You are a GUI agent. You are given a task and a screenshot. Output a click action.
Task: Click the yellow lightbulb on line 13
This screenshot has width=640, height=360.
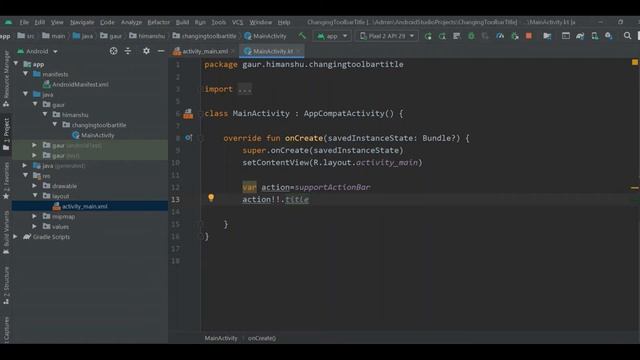(x=211, y=198)
